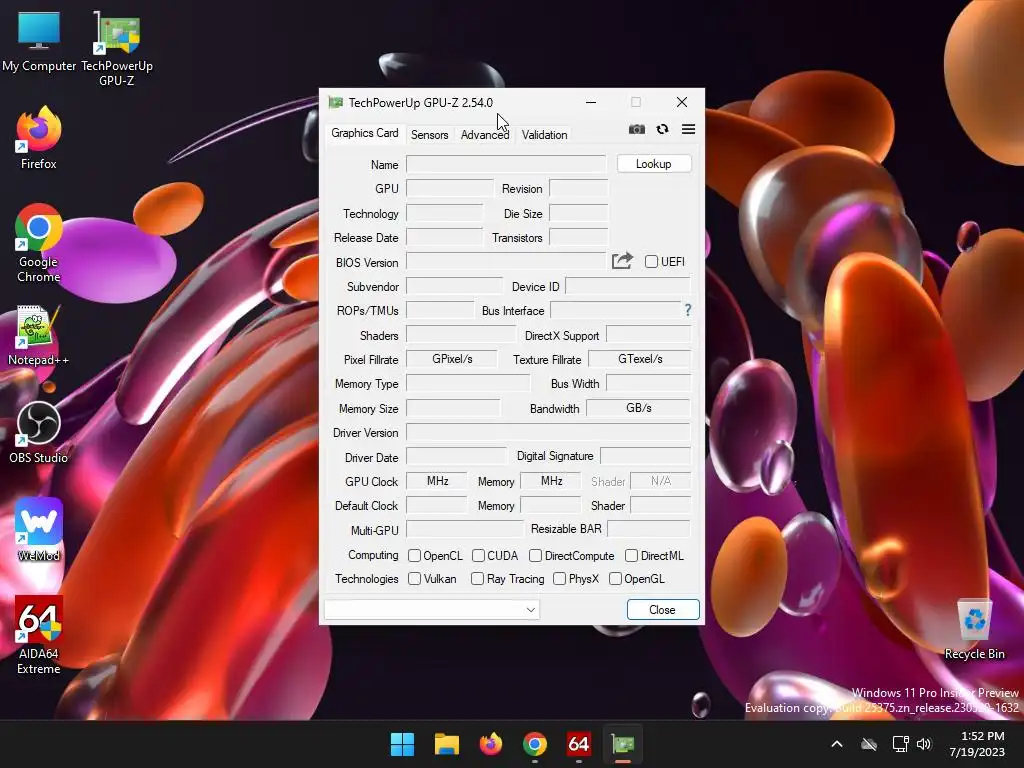
Task: Click the Digital Signature field
Action: [x=645, y=455]
